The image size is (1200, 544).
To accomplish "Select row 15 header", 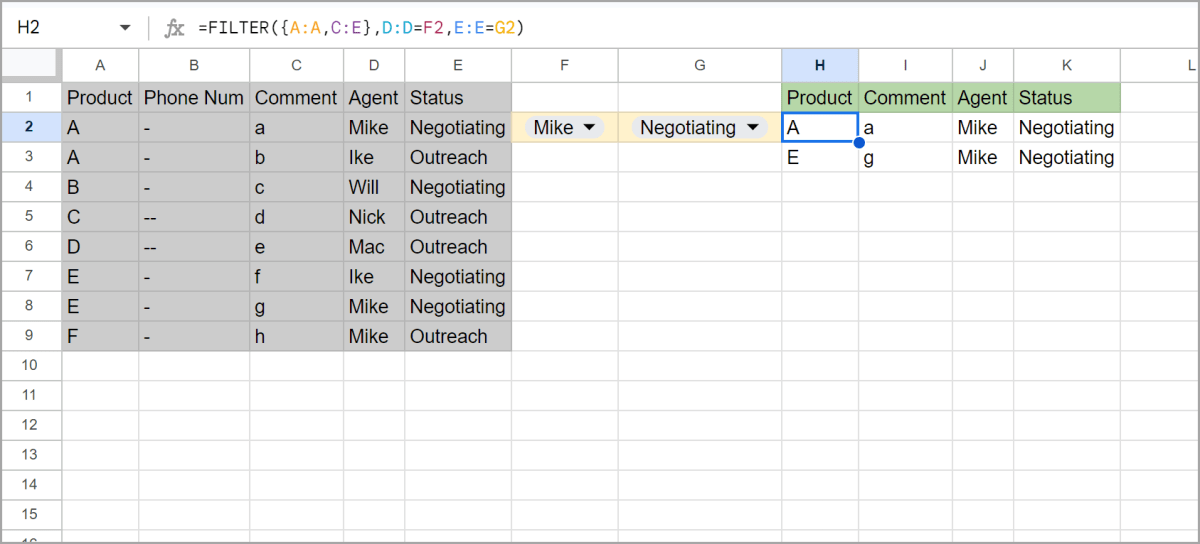I will coord(30,514).
